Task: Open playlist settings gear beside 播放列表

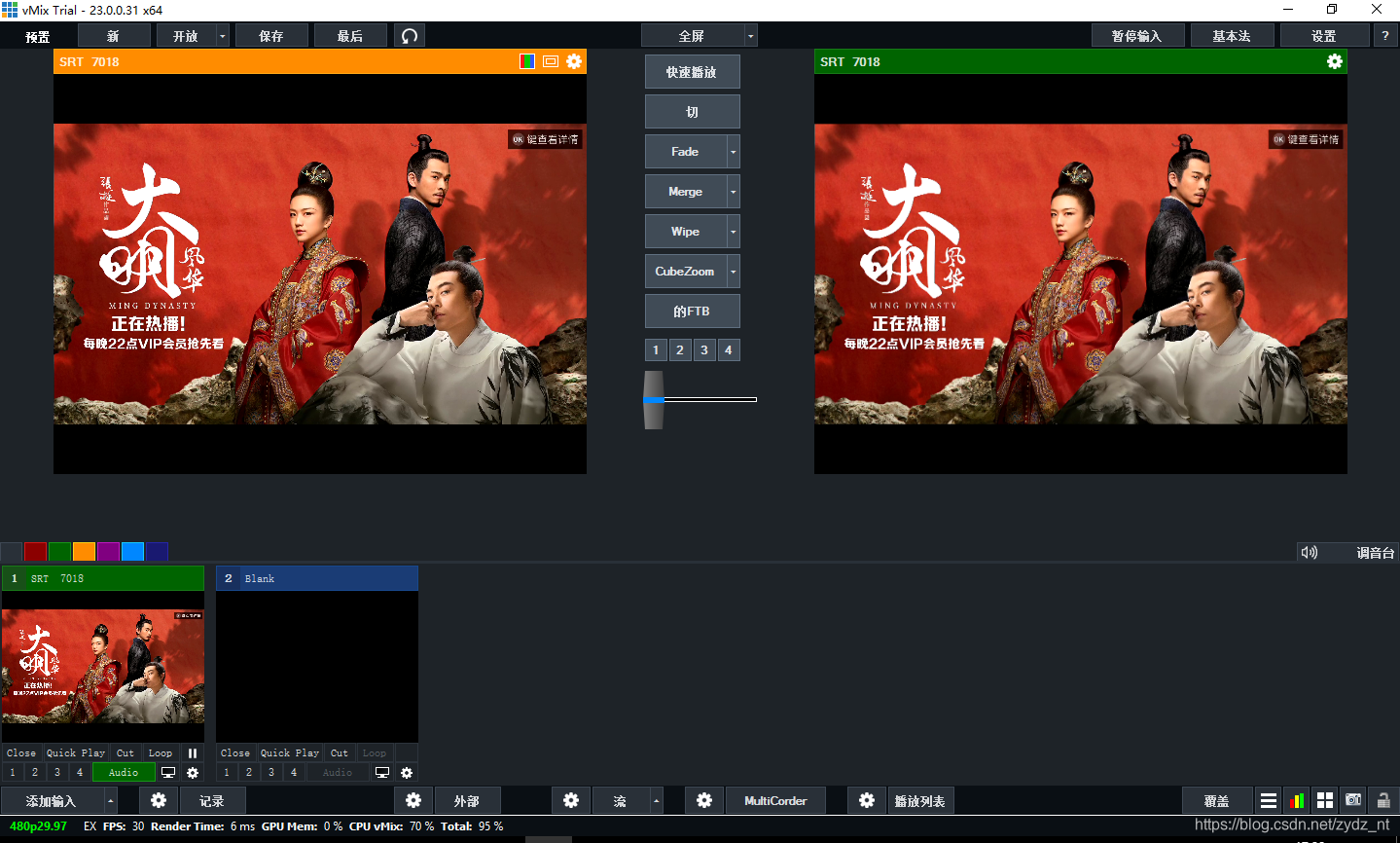Action: [x=867, y=800]
